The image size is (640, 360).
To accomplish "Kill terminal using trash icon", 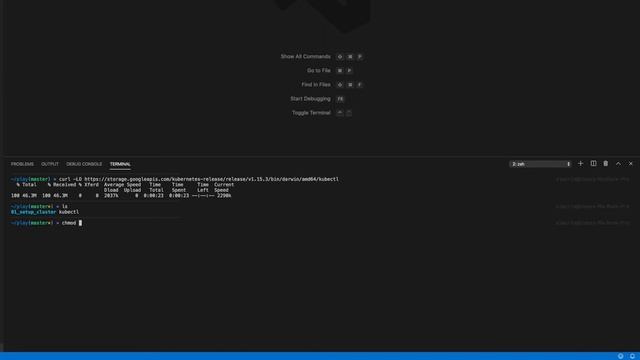I will [x=606, y=164].
